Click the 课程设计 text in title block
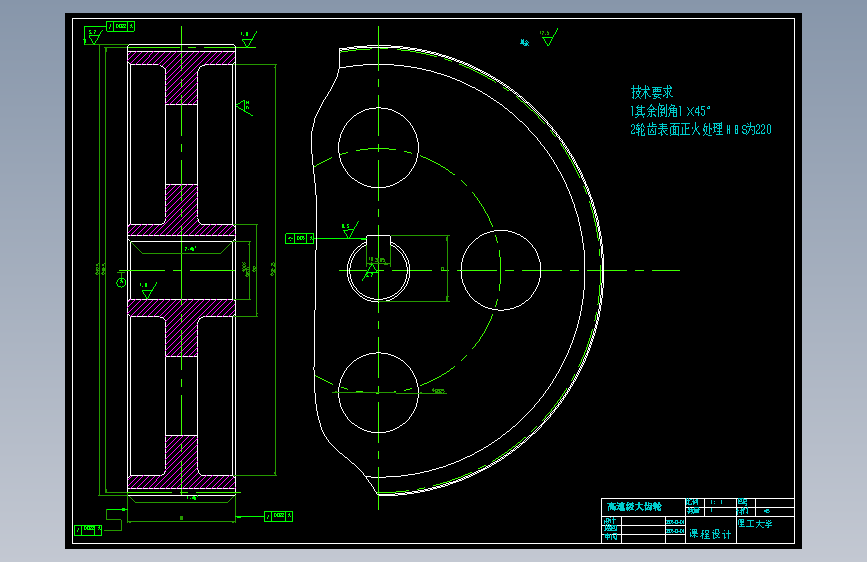 (x=710, y=534)
